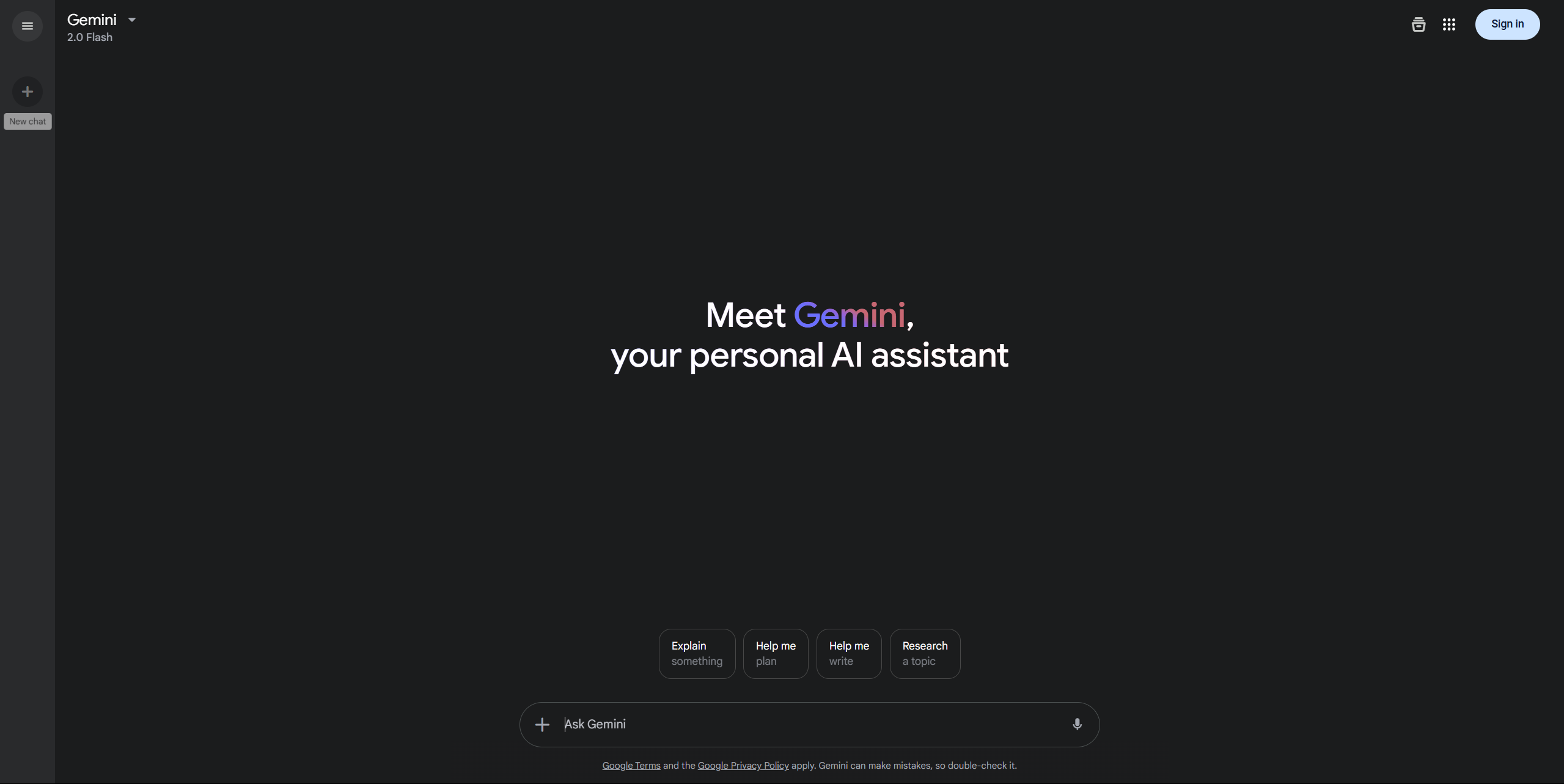Expand the Gemini model version selector
This screenshot has width=1564, height=784.
click(130, 18)
